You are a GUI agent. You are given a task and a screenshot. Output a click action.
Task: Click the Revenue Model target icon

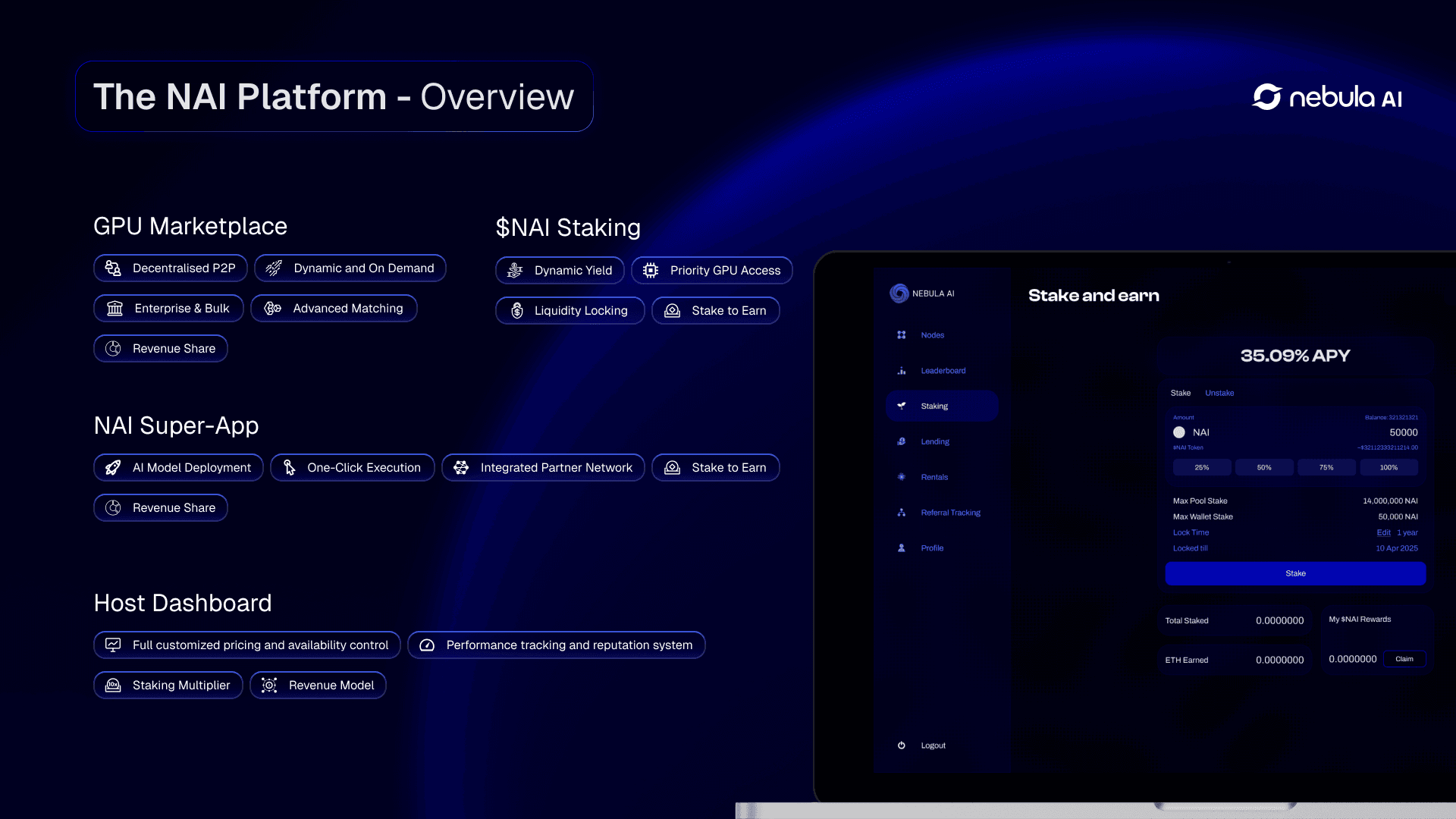(x=269, y=686)
